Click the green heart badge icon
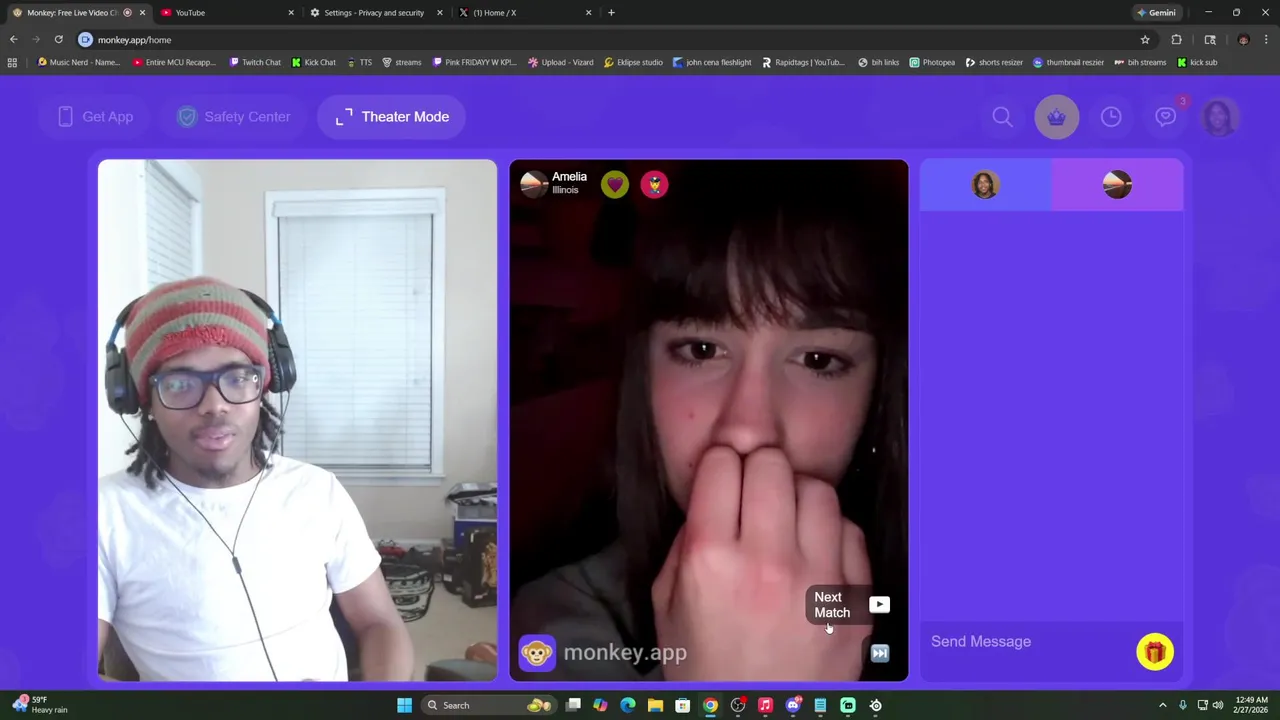This screenshot has width=1280, height=720. click(615, 184)
